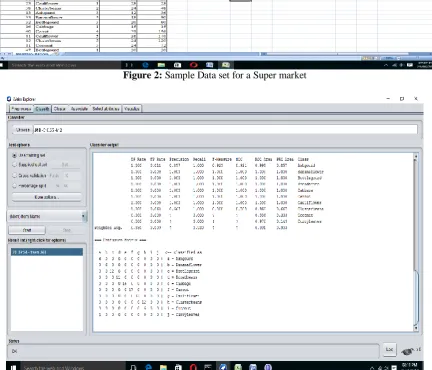
Task: Click bottom taskbar search box
Action: coord(73,367)
